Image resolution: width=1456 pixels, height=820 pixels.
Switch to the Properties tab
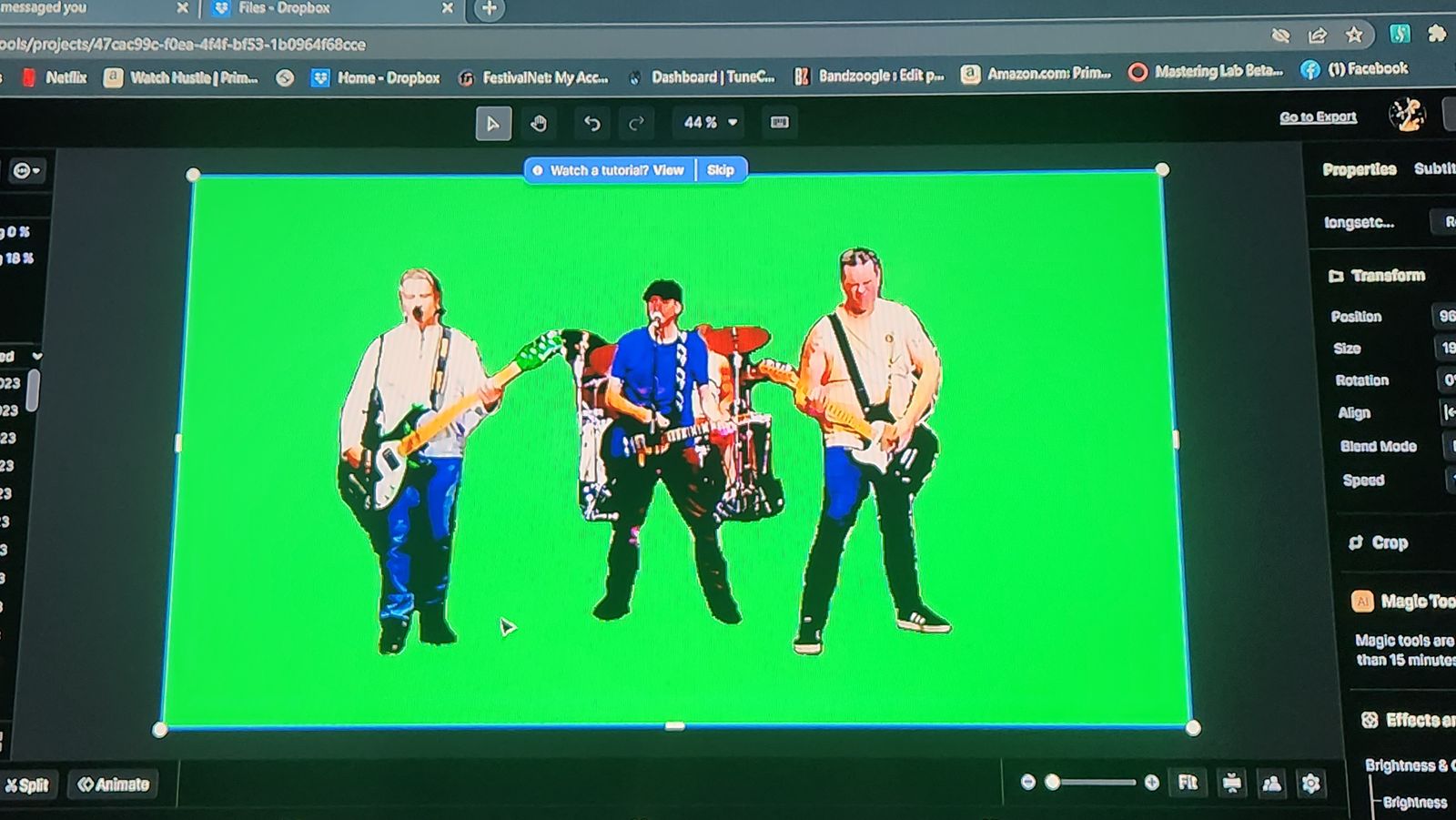(1359, 169)
